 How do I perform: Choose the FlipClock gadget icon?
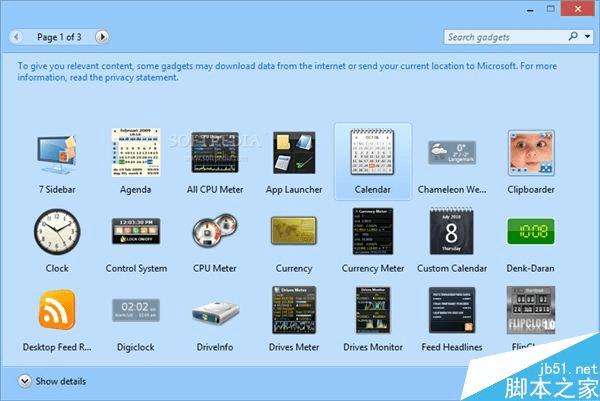coord(531,310)
